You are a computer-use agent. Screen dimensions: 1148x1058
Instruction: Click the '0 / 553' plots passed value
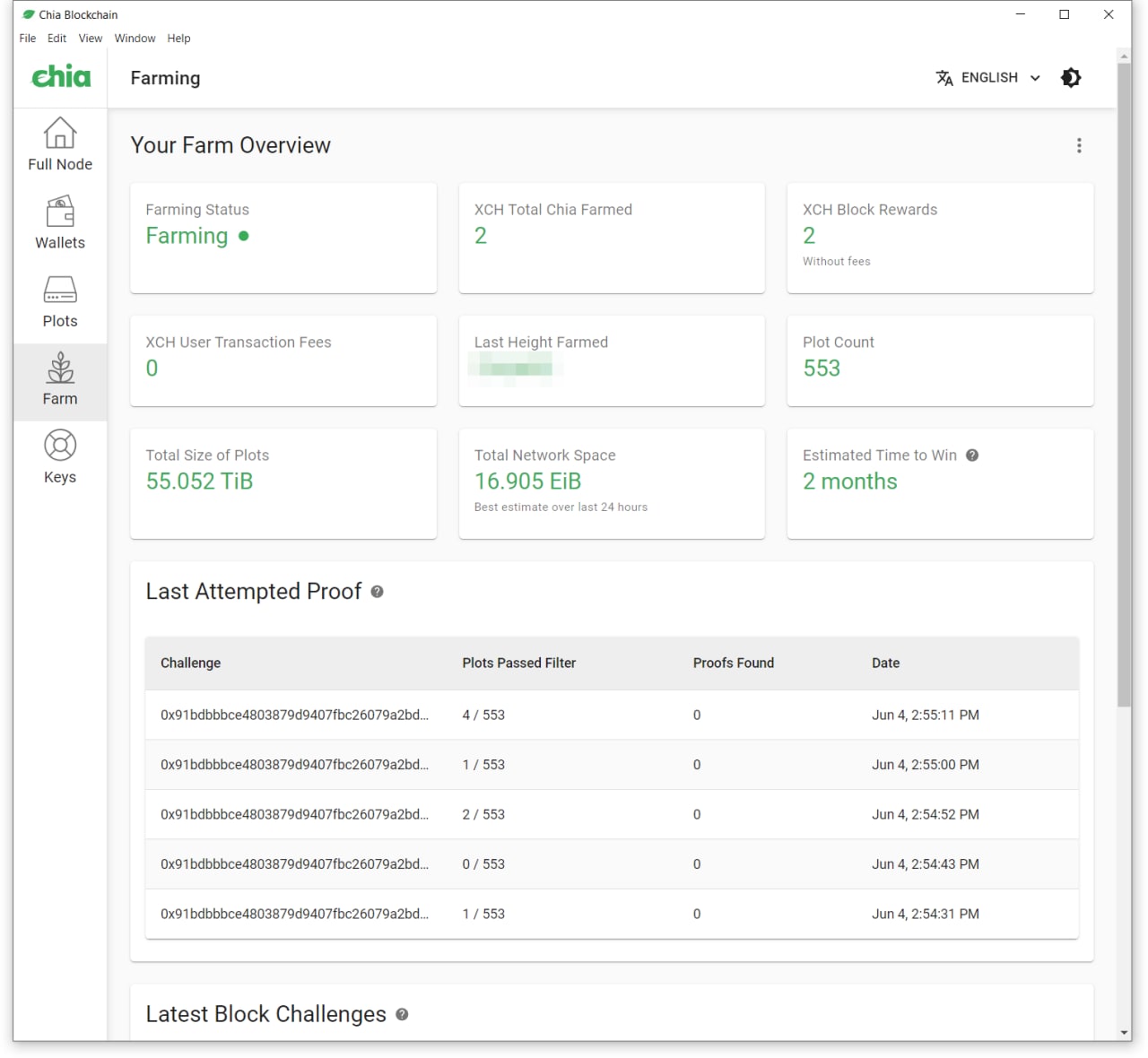click(x=483, y=864)
